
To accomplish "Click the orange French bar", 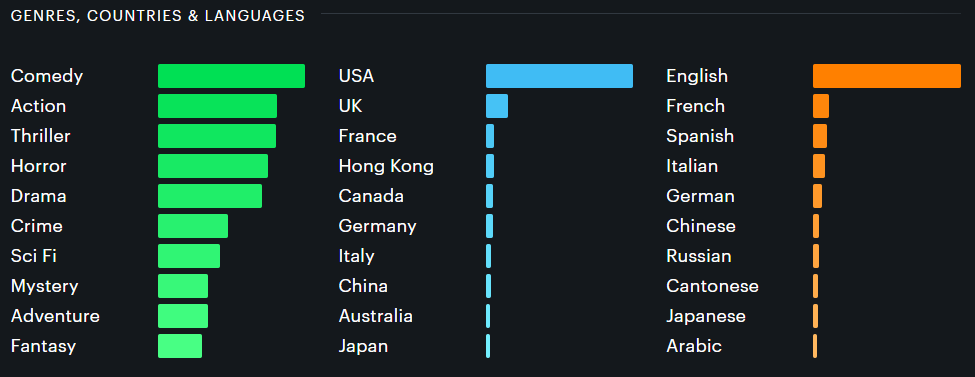I will point(821,106).
